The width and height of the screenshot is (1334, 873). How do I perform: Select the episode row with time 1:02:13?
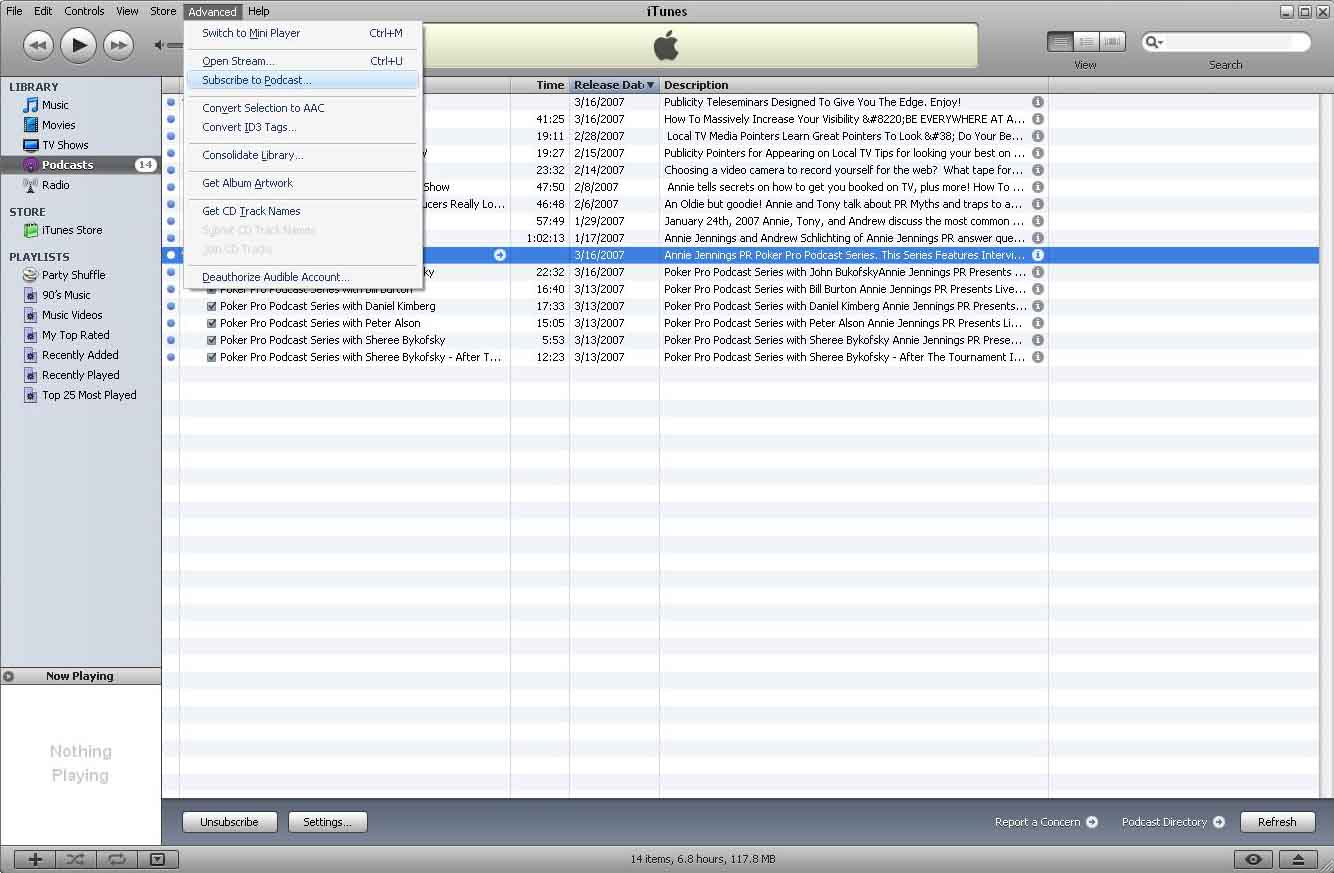point(740,238)
